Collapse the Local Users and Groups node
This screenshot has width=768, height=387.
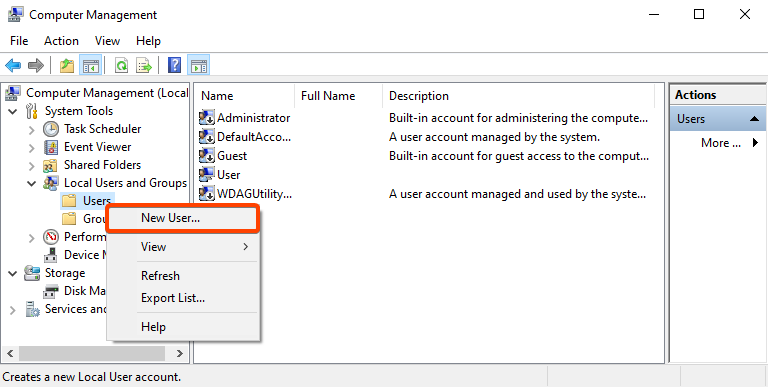click(32, 183)
